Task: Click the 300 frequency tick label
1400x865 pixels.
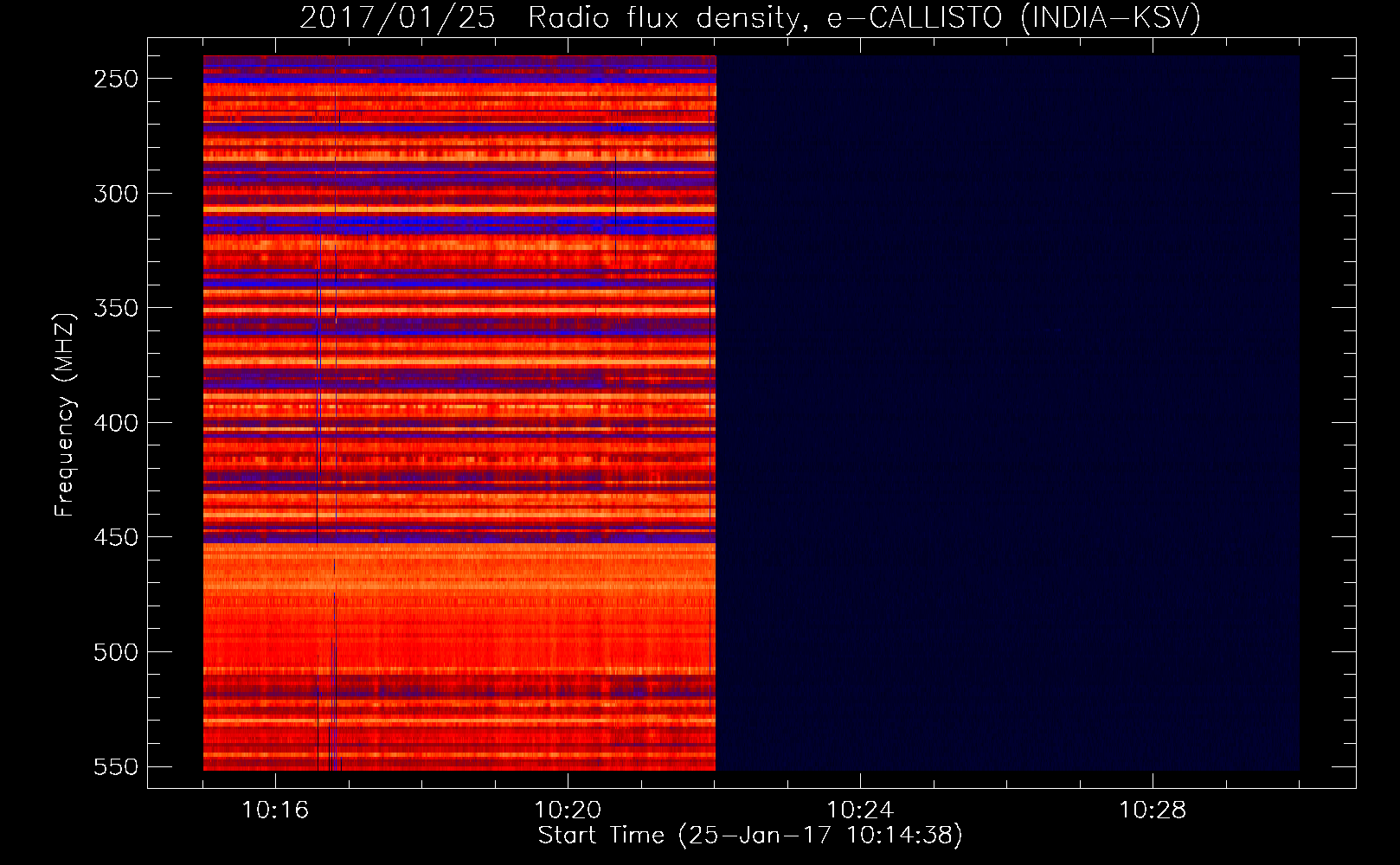Action: 116,194
